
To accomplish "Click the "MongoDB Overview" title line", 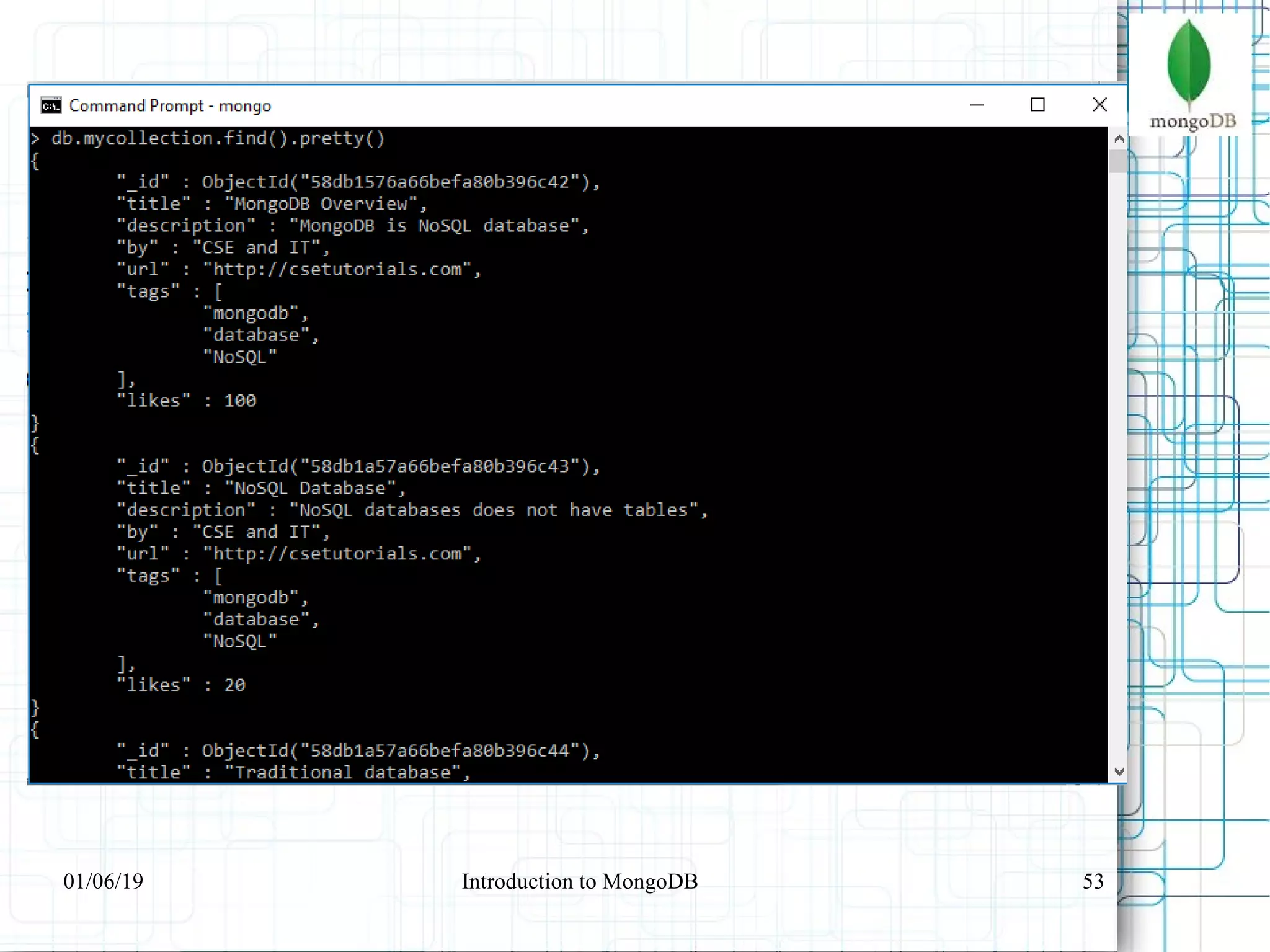I will 272,203.
